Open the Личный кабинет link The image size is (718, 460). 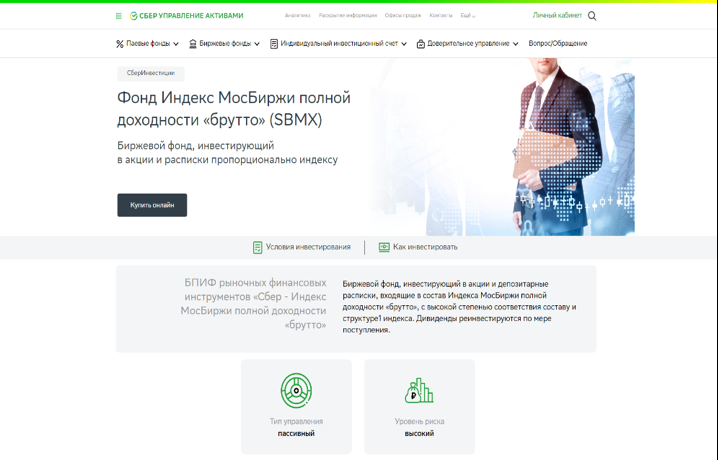(x=557, y=16)
